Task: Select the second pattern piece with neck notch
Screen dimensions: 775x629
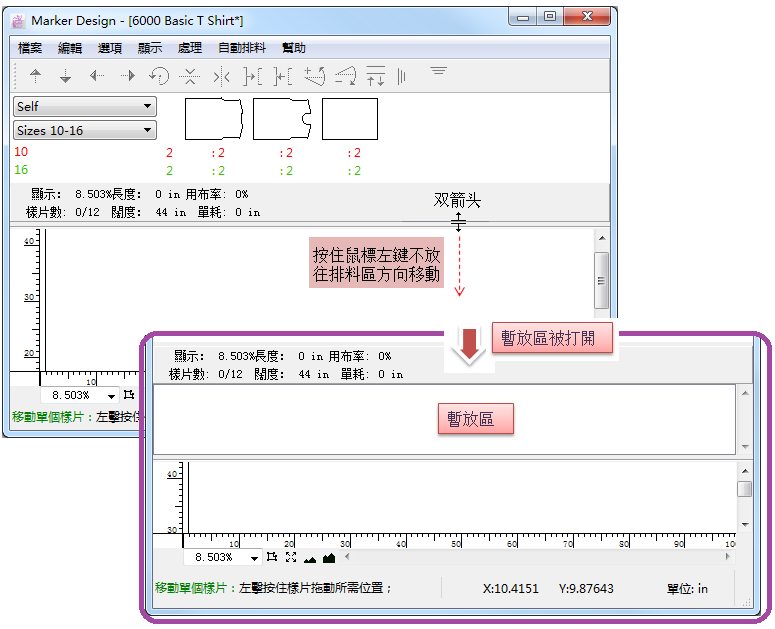Action: 282,119
